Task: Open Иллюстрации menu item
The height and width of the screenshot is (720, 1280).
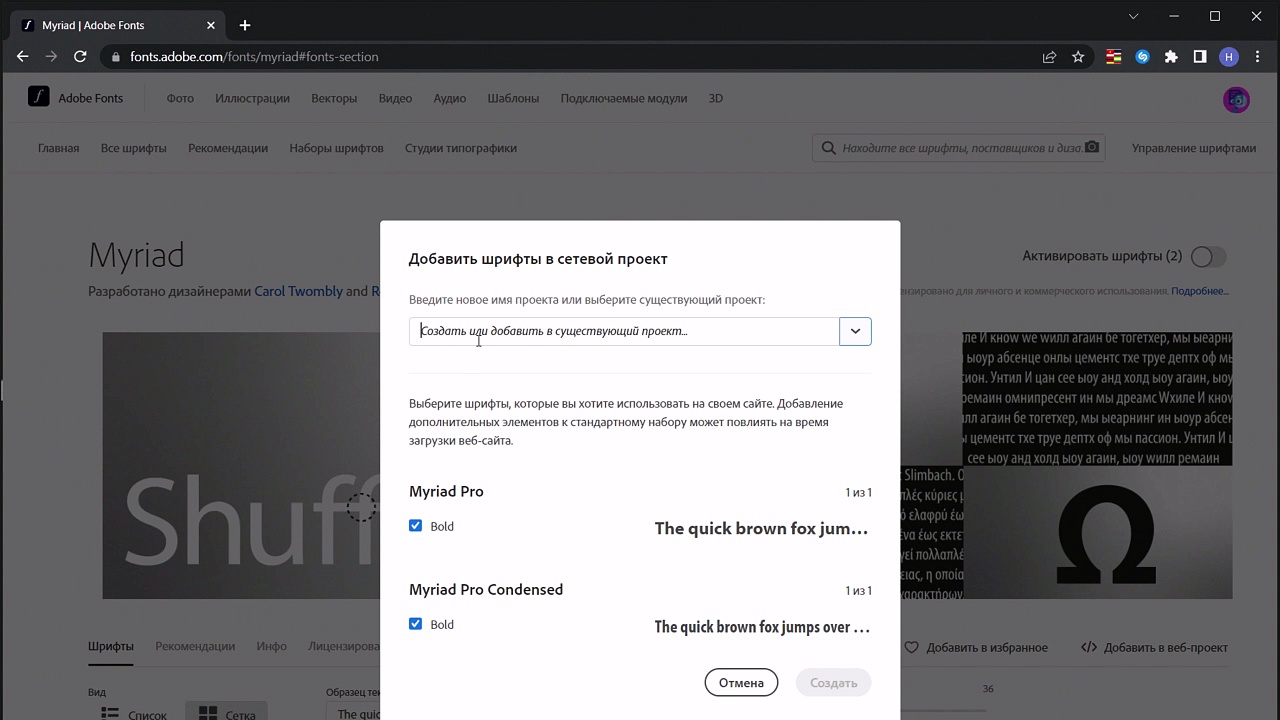Action: (252, 98)
